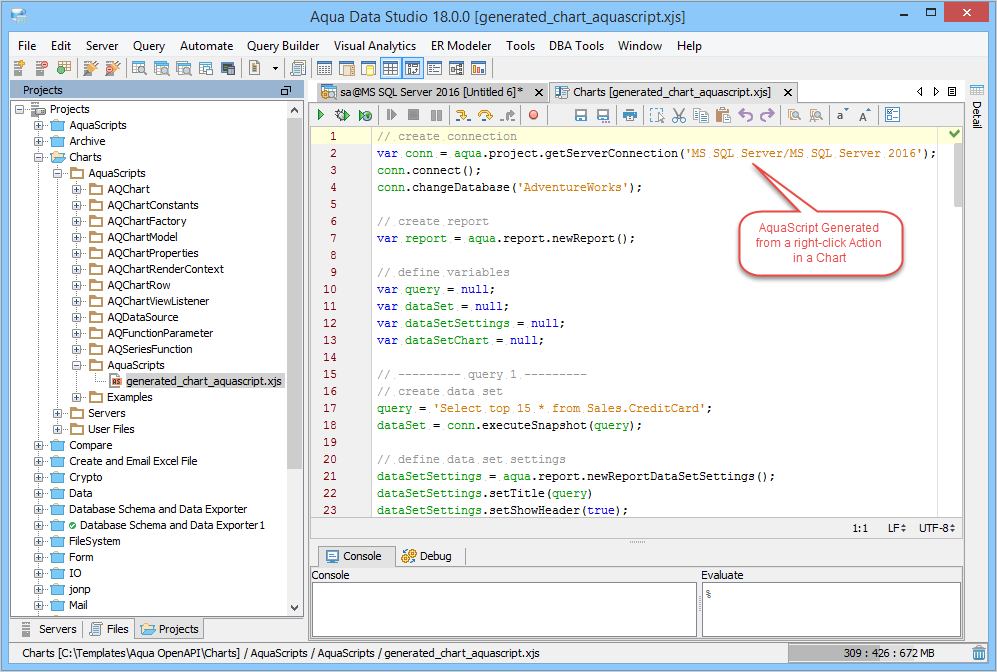Viewport: 997px width, 672px height.
Task: Click the Stop square icon
Action: (x=413, y=115)
